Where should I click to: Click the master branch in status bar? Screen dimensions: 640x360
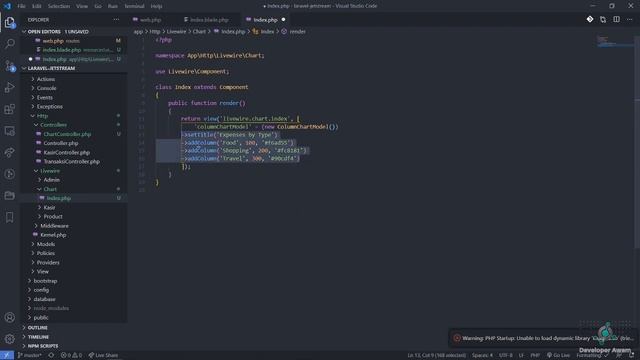[29, 355]
